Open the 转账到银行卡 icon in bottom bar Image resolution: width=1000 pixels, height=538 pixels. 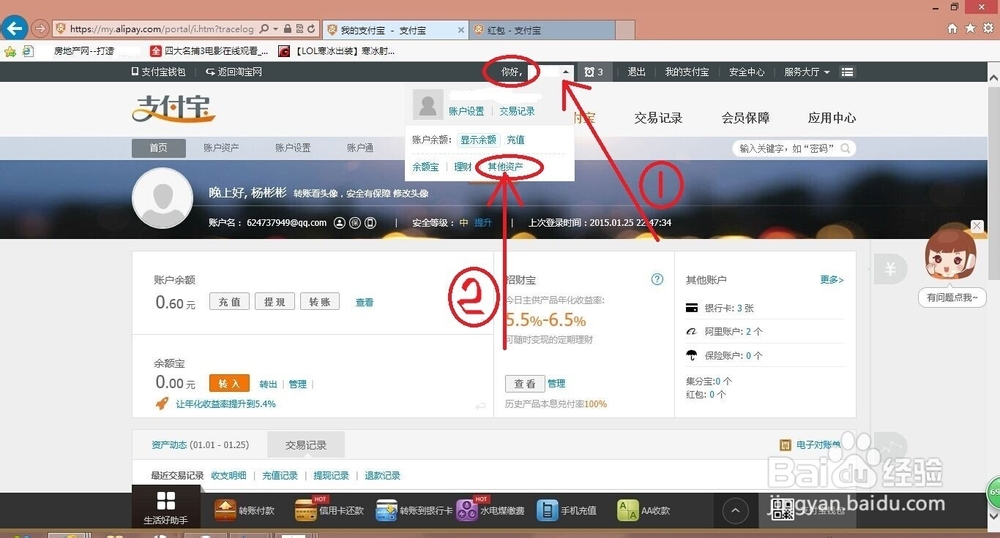386,510
